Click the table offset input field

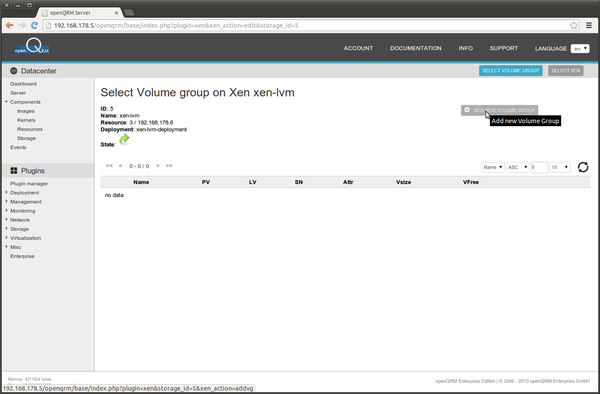(539, 167)
